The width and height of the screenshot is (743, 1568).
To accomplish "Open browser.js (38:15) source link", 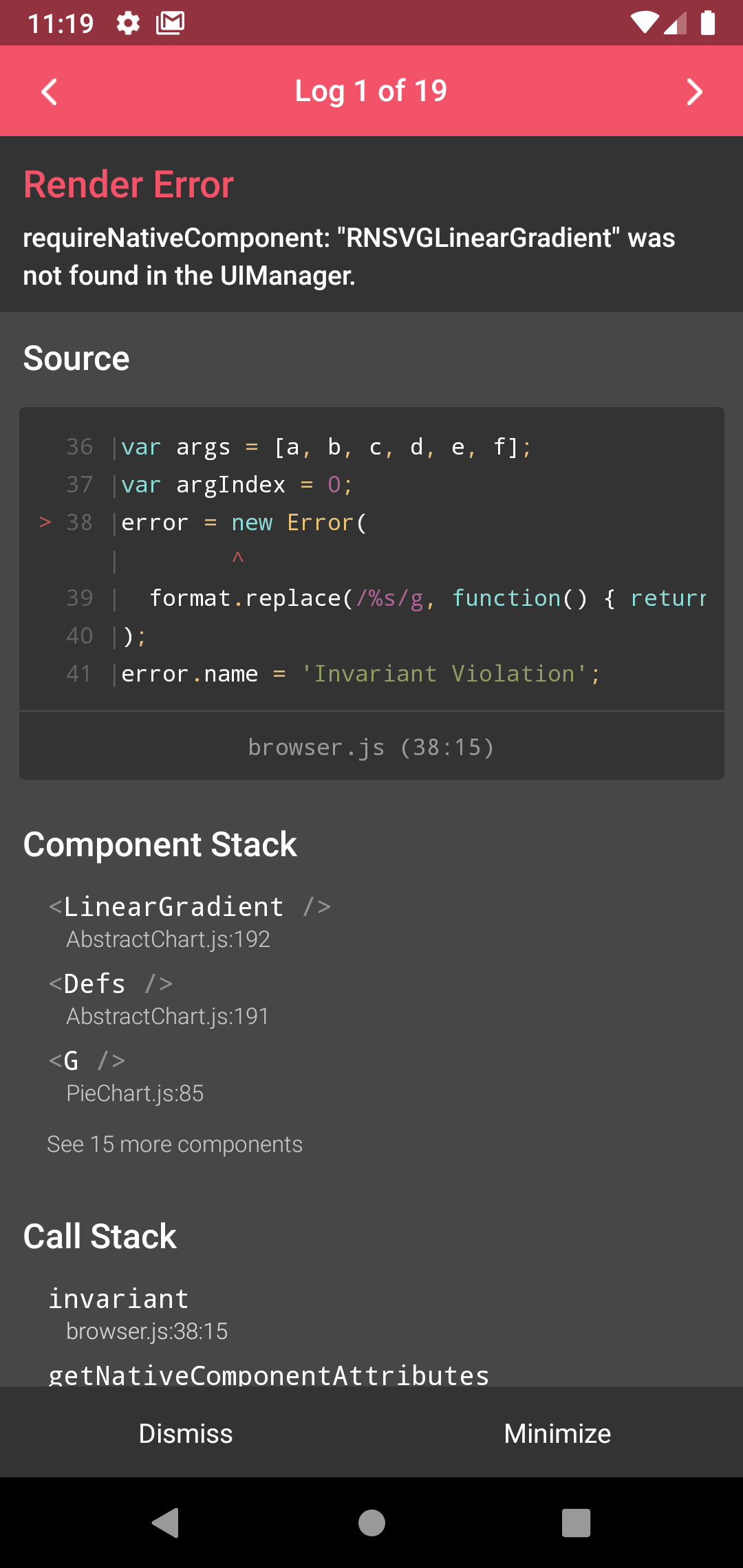I will (x=371, y=747).
